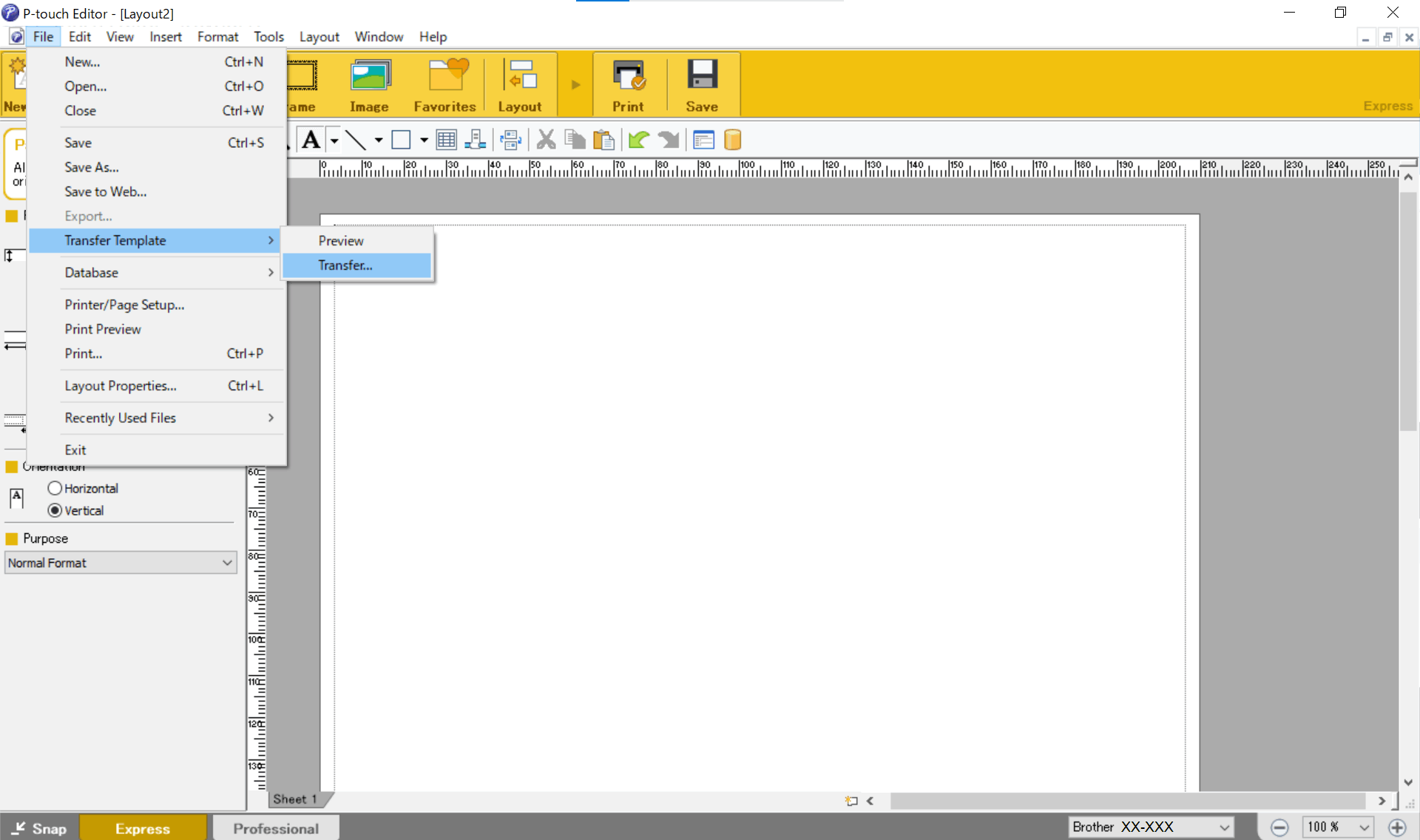The width and height of the screenshot is (1420, 840).
Task: Expand ribbon with the small arrow
Action: point(575,84)
